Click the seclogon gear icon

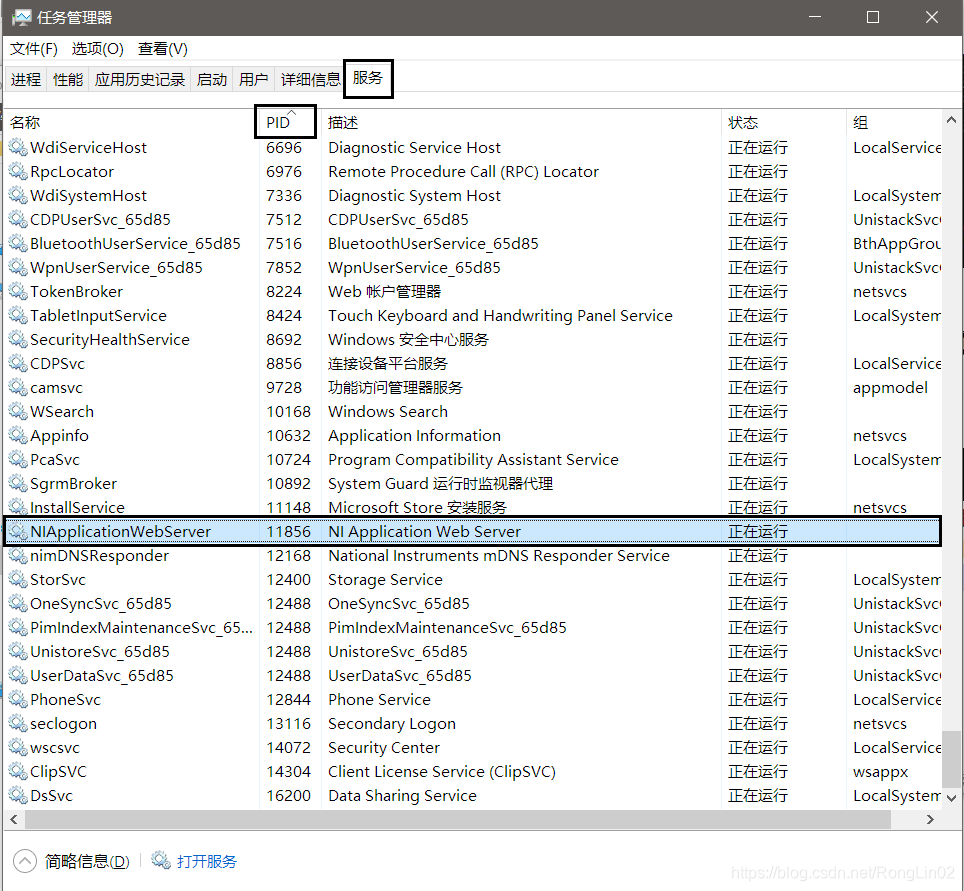(x=18, y=723)
